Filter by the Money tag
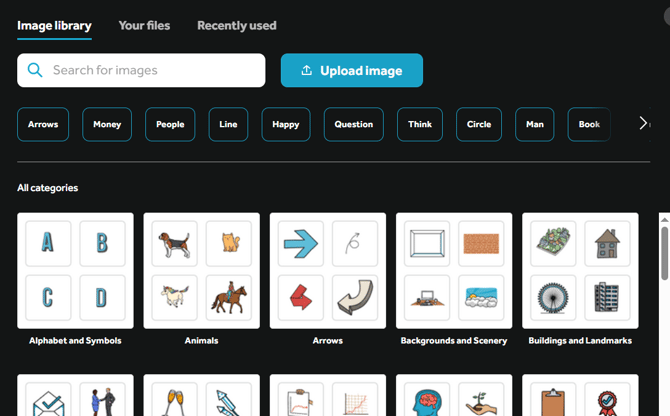This screenshot has height=416, width=670. pyautogui.click(x=107, y=125)
